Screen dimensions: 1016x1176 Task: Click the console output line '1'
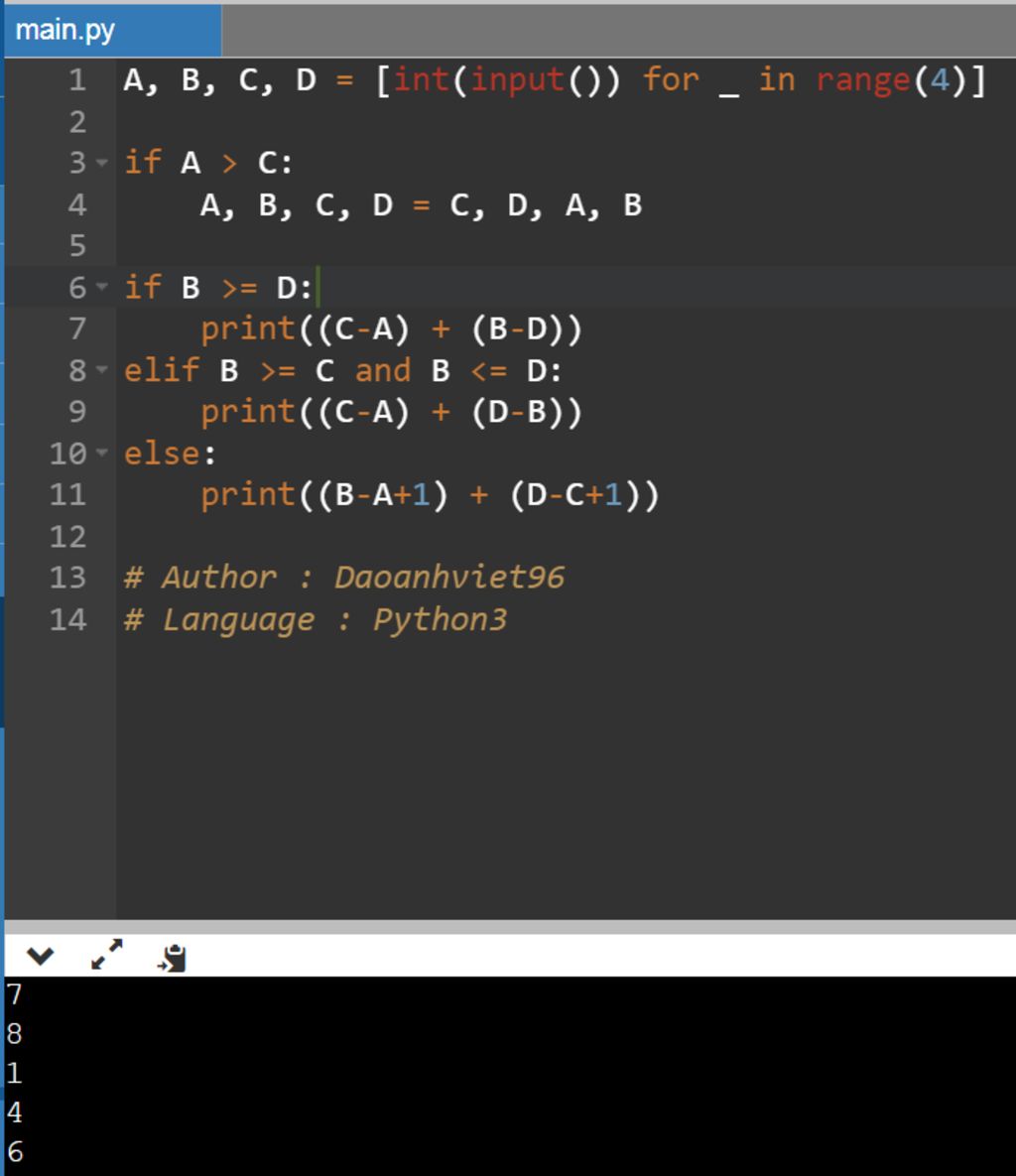14,1073
